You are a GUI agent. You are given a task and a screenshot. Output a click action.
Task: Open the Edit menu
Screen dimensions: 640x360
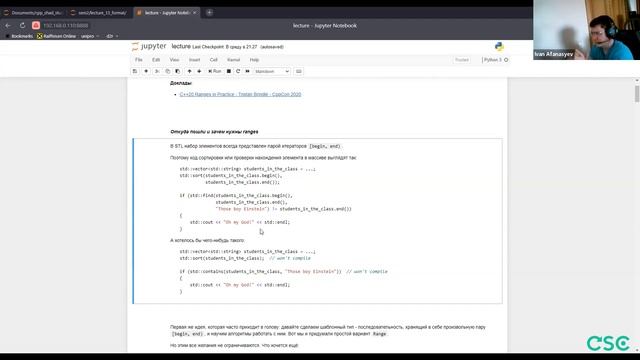pos(156,60)
